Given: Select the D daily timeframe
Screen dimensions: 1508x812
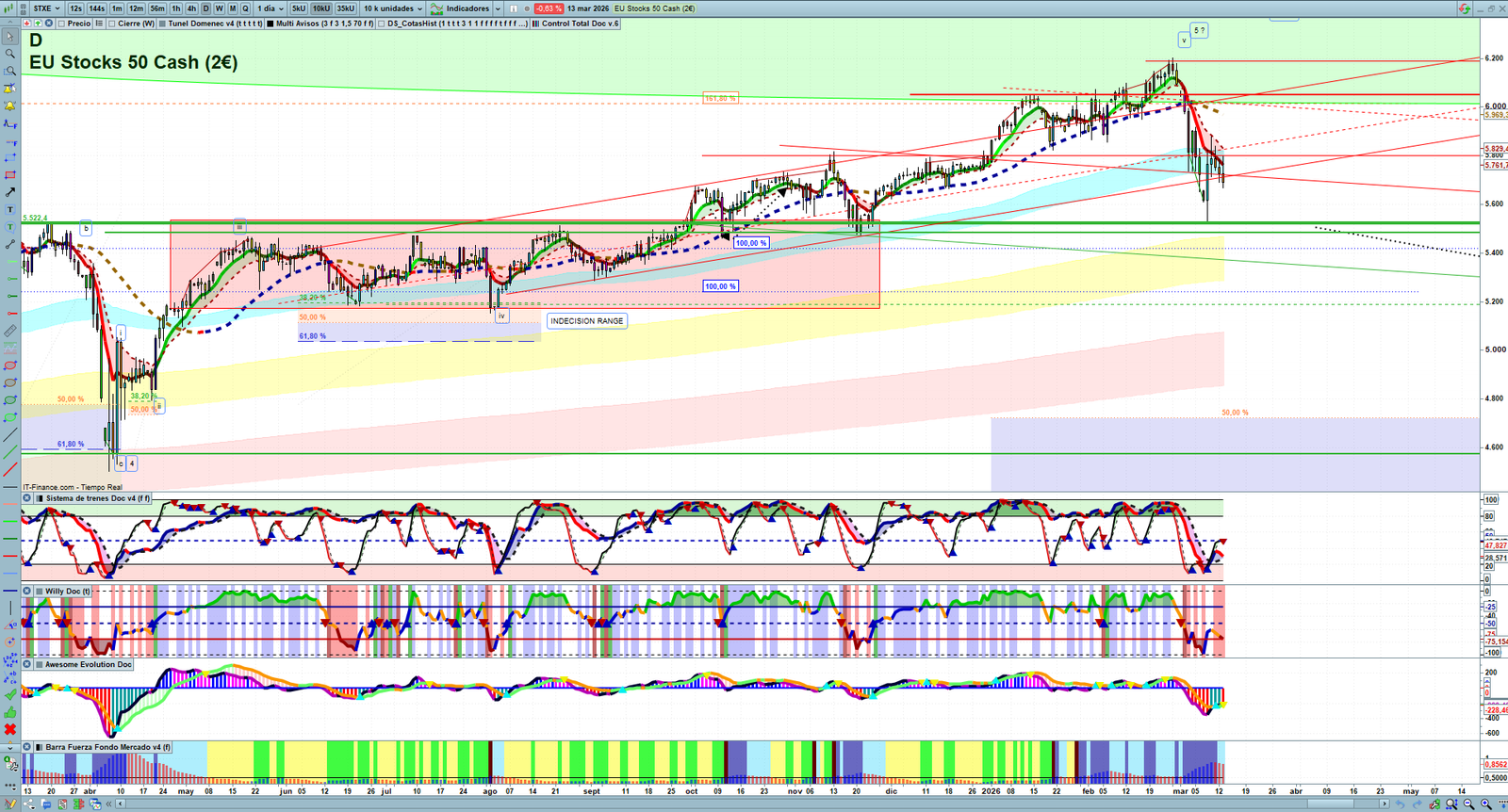Looking at the screenshot, I should click(x=206, y=8).
